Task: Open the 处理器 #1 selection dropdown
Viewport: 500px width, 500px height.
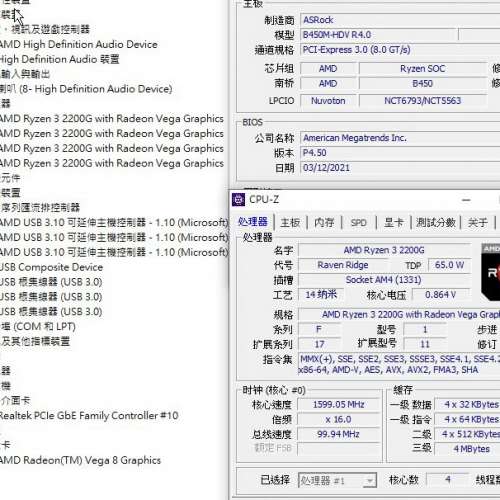Action: [337, 481]
